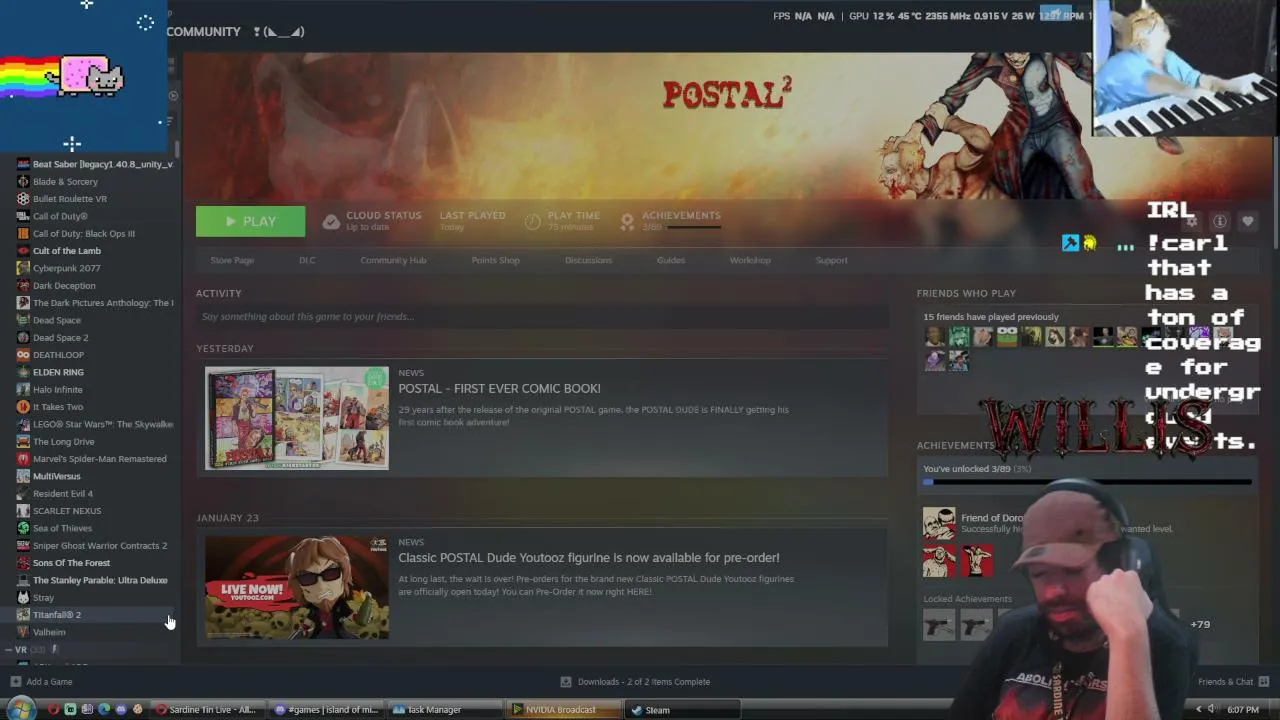Screen dimensions: 1280x720
Task: Click the Cult of the Lamb icon
Action: point(23,251)
